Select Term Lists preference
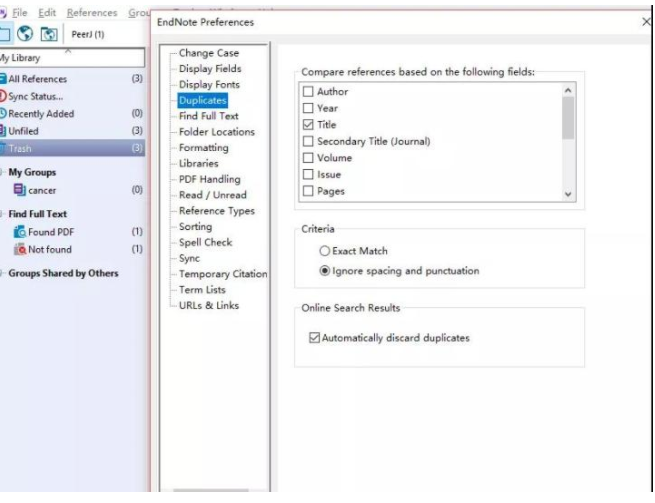 (202, 290)
